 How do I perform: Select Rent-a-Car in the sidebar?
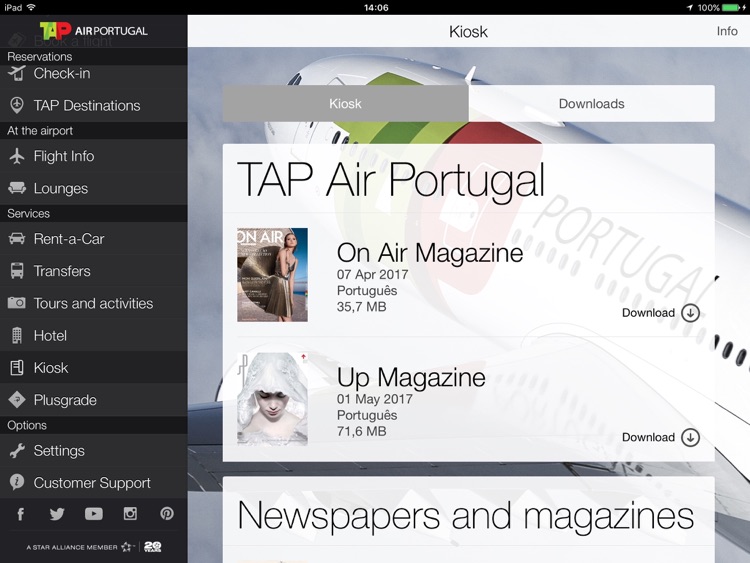(x=94, y=239)
